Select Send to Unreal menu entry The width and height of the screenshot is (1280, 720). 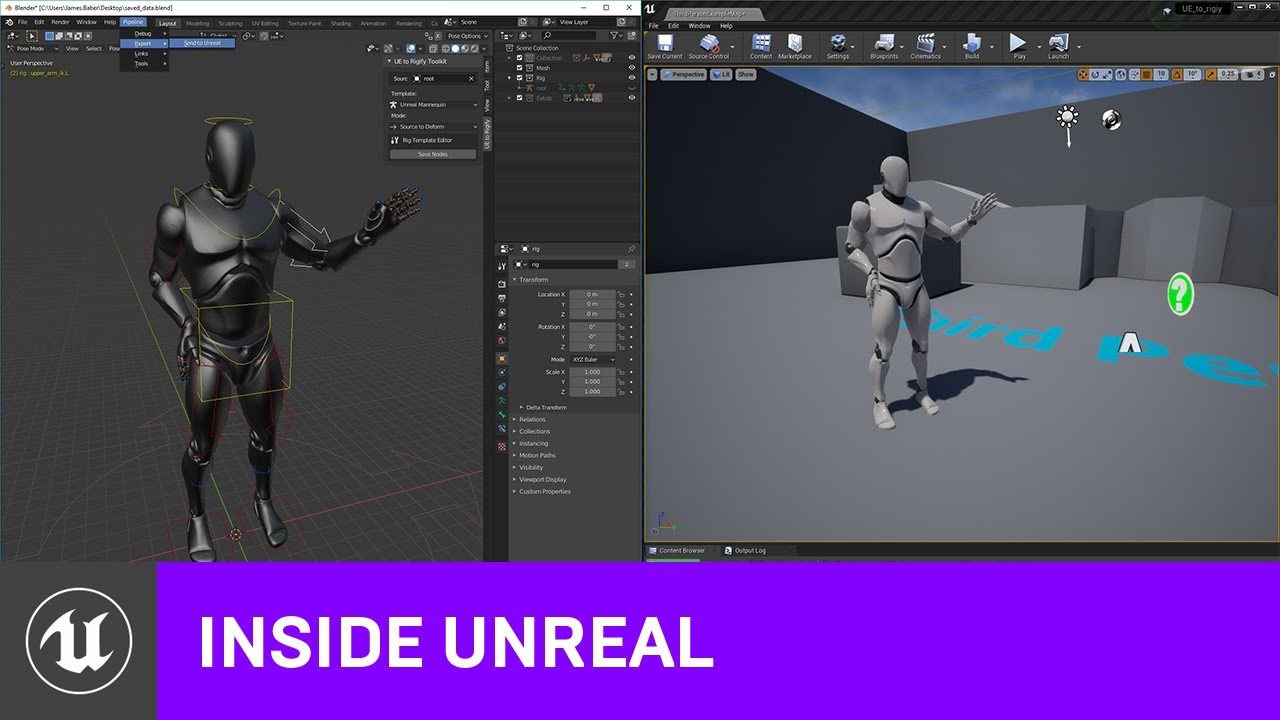pyautogui.click(x=202, y=43)
